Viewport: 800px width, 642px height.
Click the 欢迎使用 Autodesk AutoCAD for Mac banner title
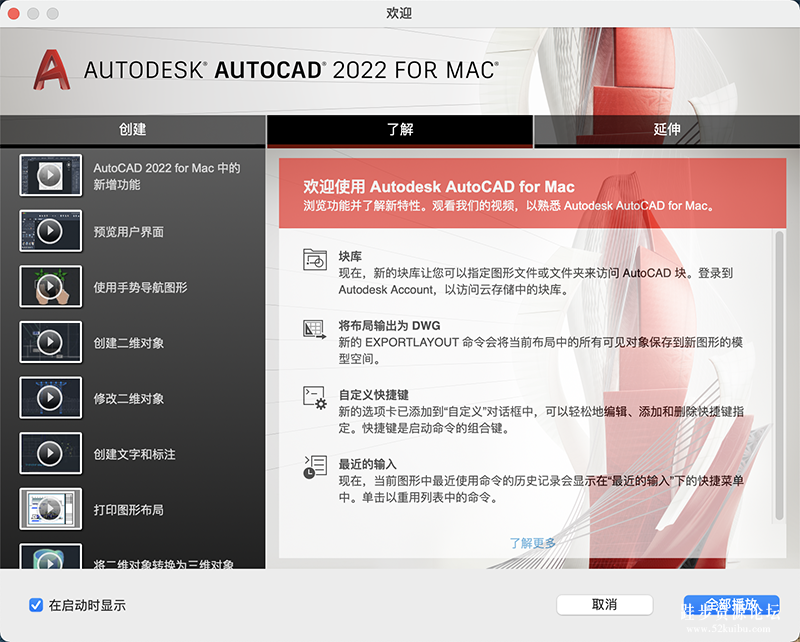[x=439, y=187]
